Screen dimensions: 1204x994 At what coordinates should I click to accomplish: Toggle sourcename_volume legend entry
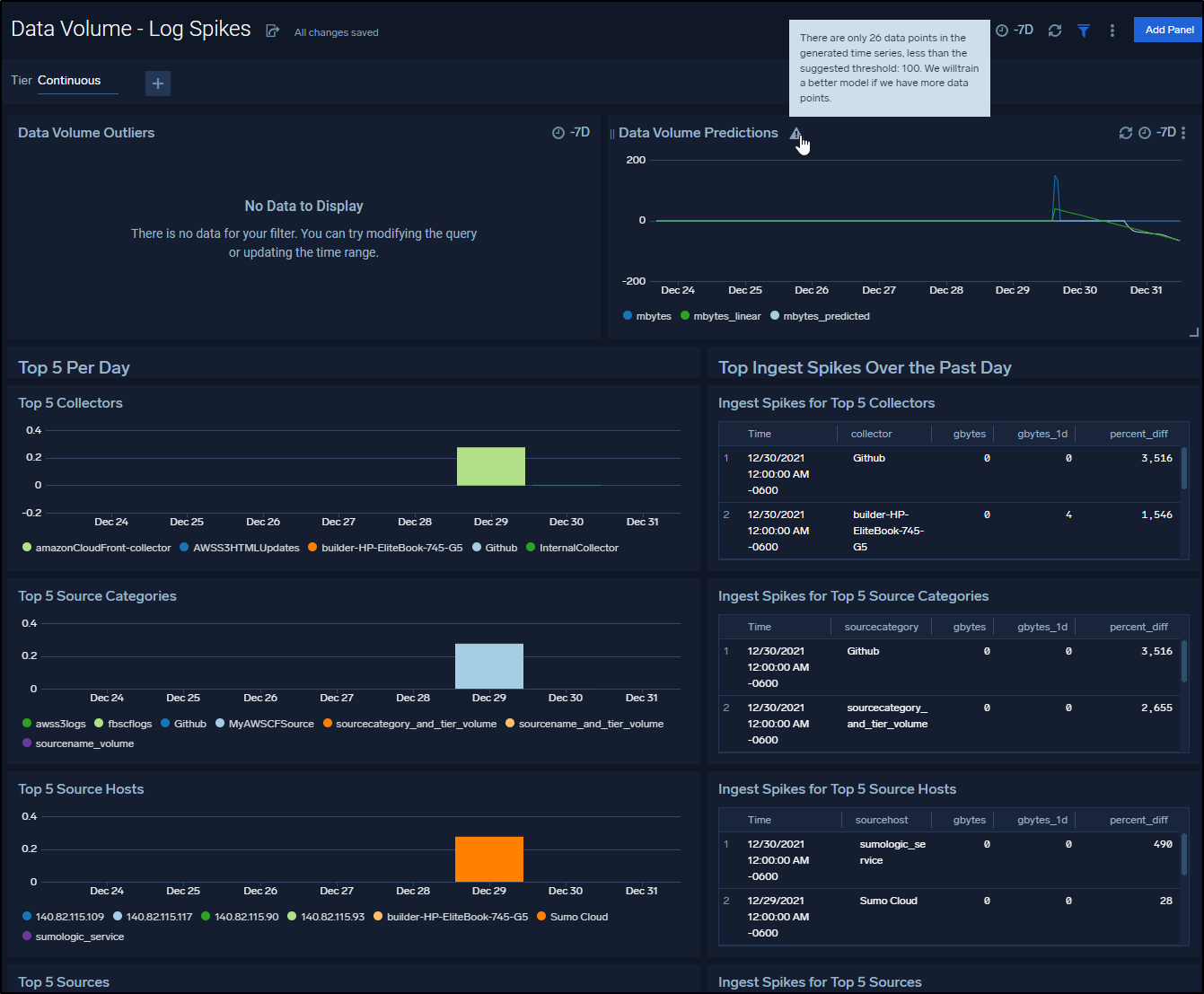78,743
